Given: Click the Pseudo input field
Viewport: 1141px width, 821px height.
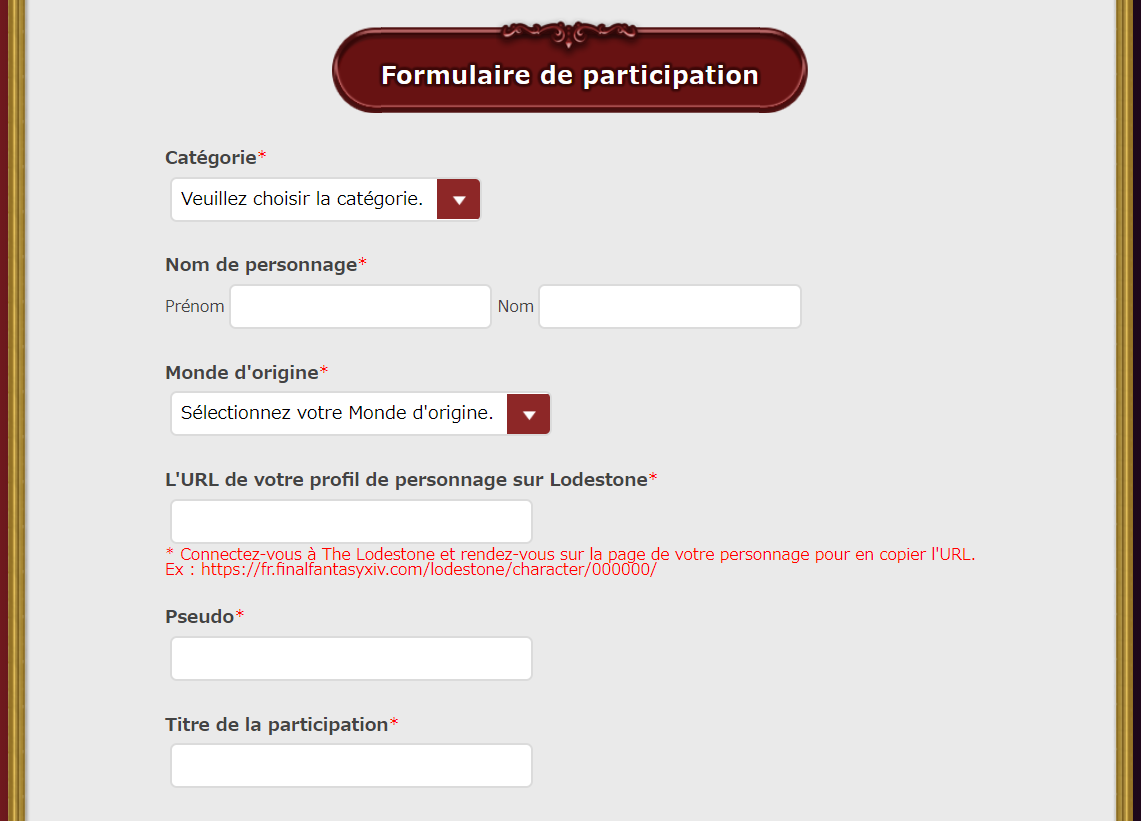Looking at the screenshot, I should click(x=351, y=659).
